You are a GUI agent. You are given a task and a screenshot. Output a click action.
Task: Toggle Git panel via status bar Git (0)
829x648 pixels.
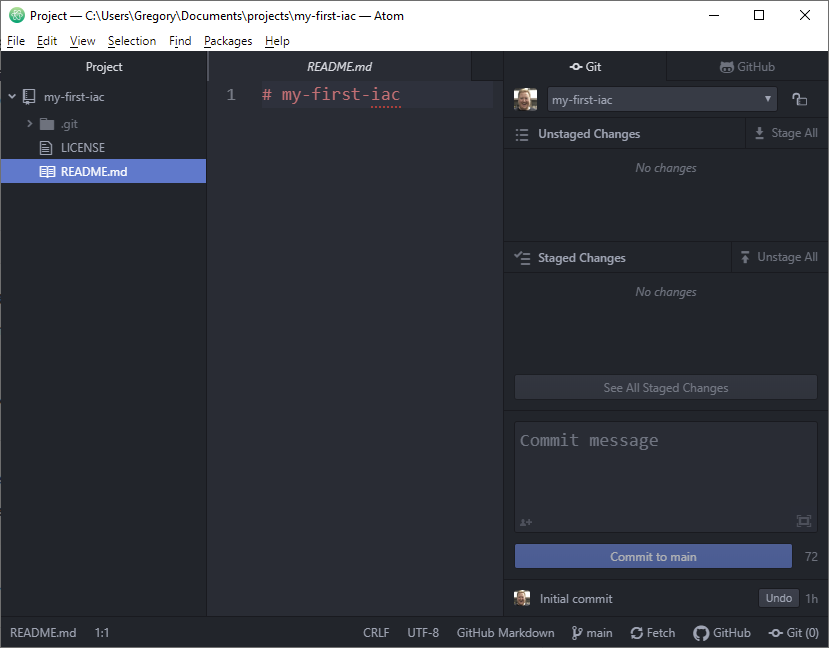tap(794, 633)
